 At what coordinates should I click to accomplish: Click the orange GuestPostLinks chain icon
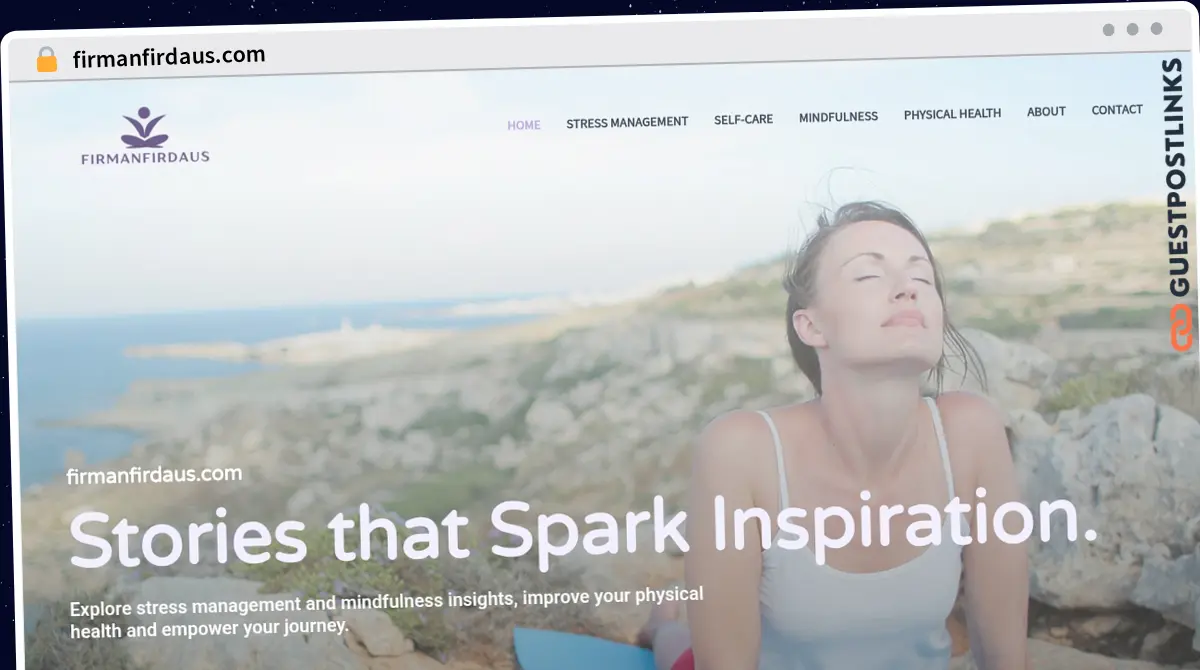click(1182, 328)
